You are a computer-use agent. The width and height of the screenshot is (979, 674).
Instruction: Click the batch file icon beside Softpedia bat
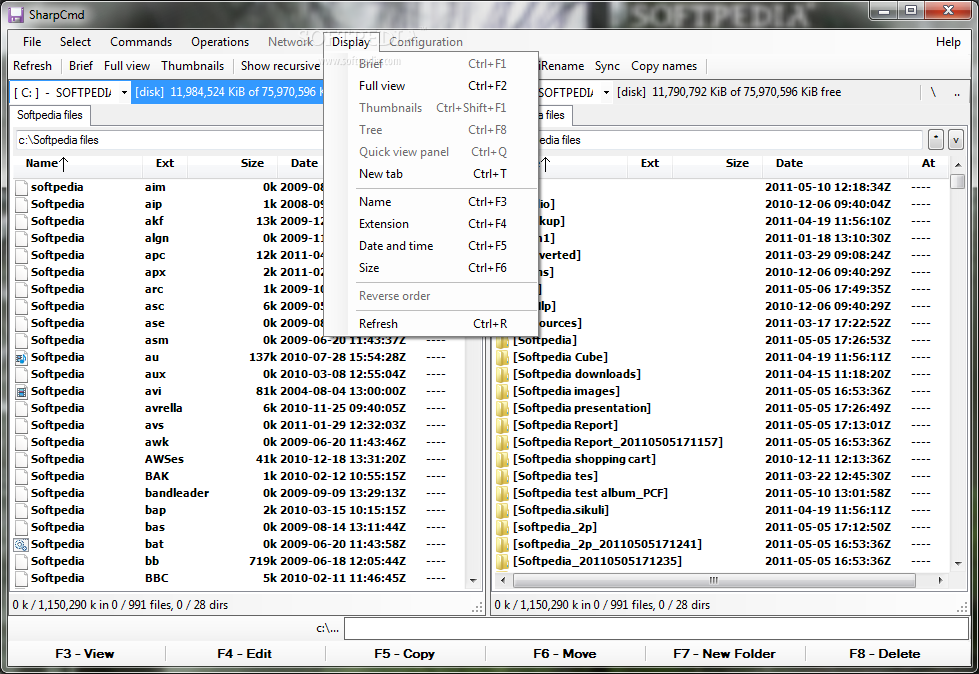pos(21,545)
